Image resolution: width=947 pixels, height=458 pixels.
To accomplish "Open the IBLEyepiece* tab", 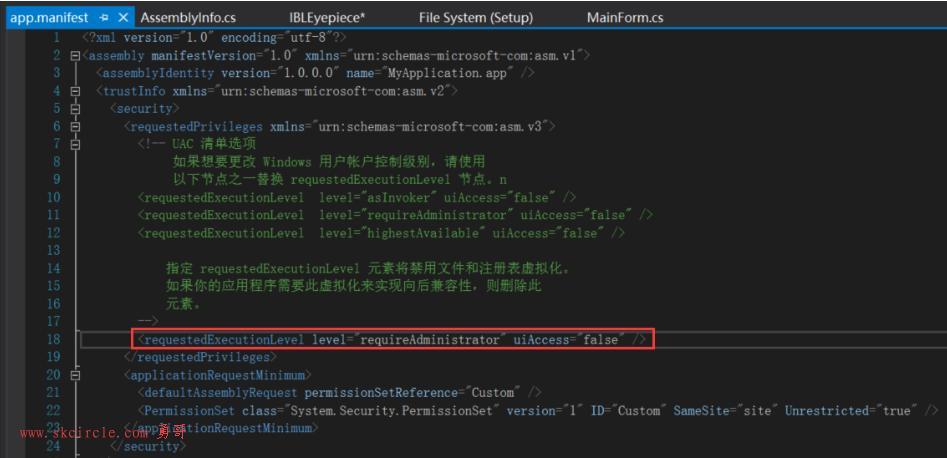I will click(327, 18).
